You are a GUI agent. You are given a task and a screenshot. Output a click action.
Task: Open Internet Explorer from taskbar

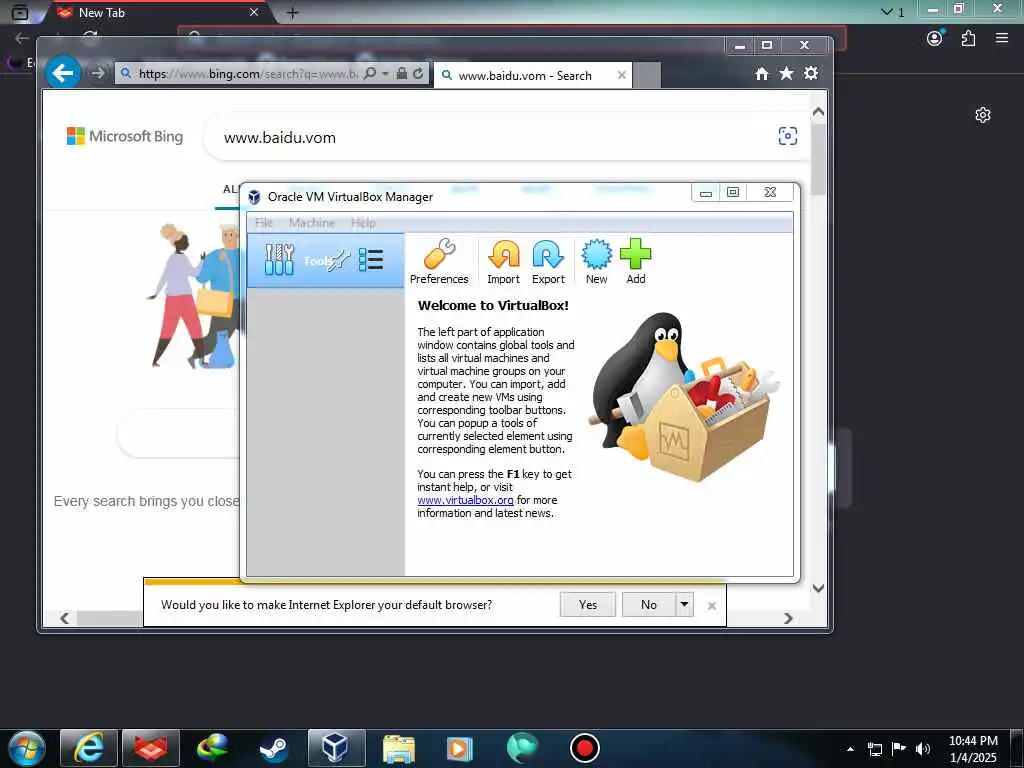[x=89, y=748]
